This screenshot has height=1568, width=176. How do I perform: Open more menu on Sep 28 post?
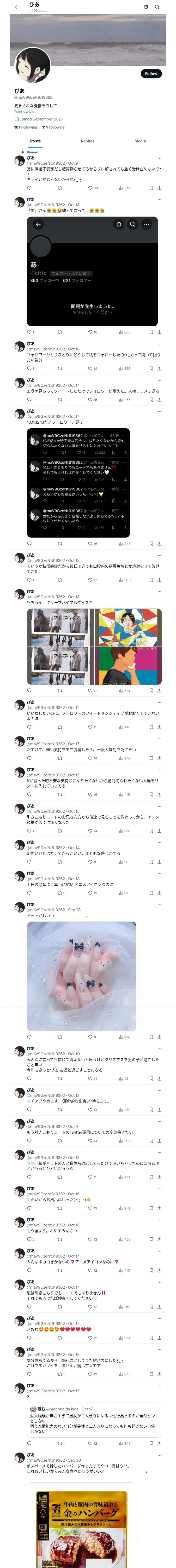[x=159, y=904]
